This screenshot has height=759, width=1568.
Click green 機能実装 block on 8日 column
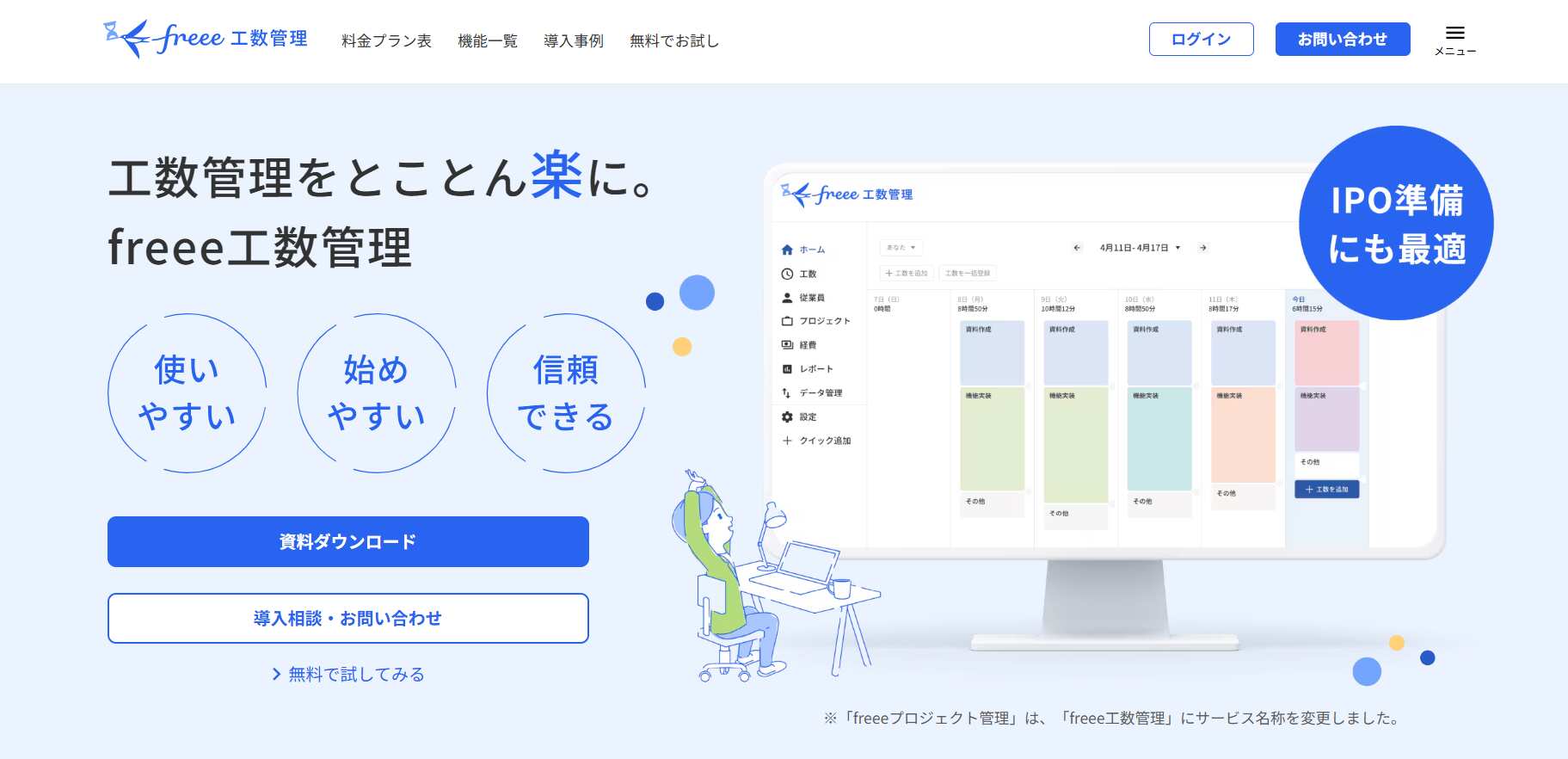[992, 439]
